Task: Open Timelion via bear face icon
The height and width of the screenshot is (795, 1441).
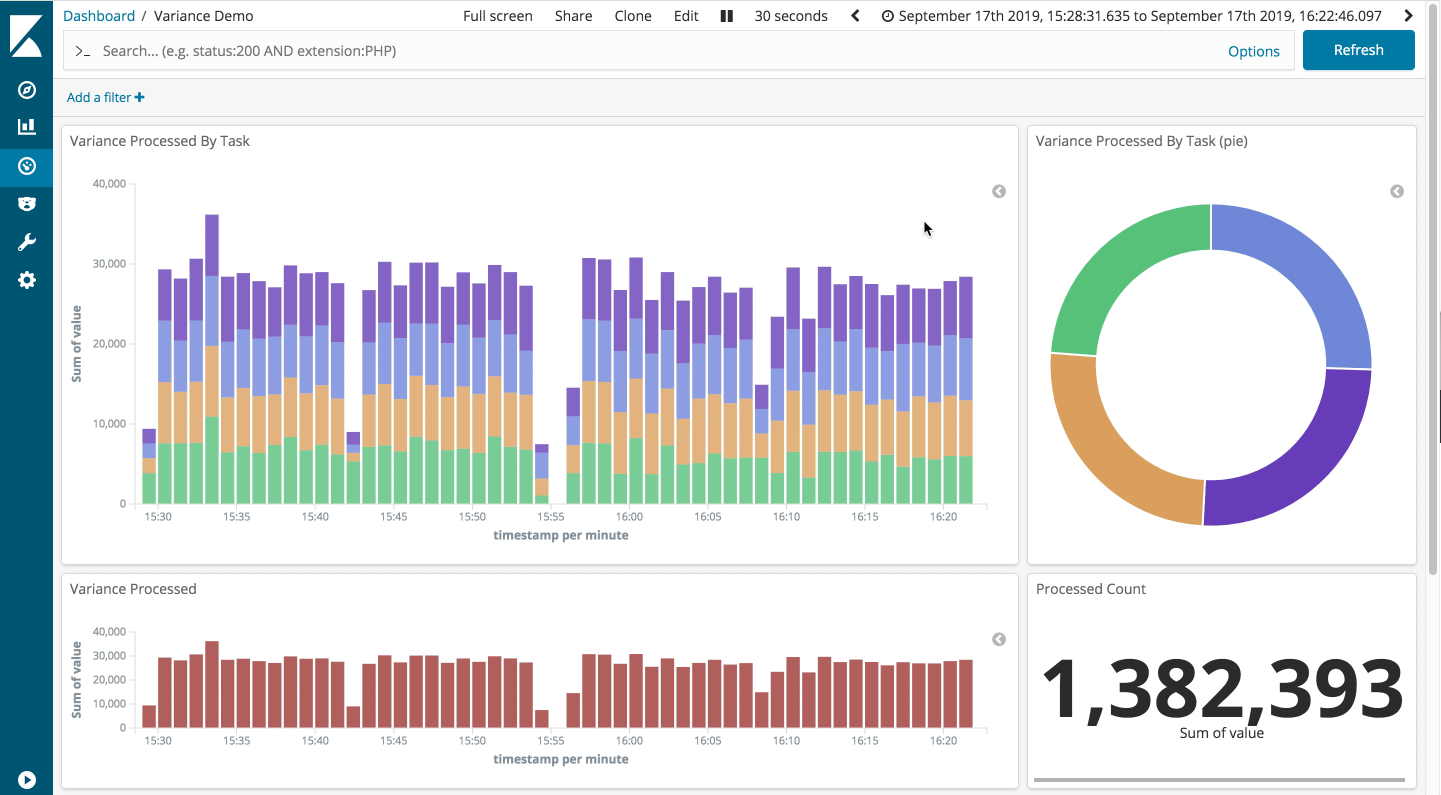Action: (27, 204)
